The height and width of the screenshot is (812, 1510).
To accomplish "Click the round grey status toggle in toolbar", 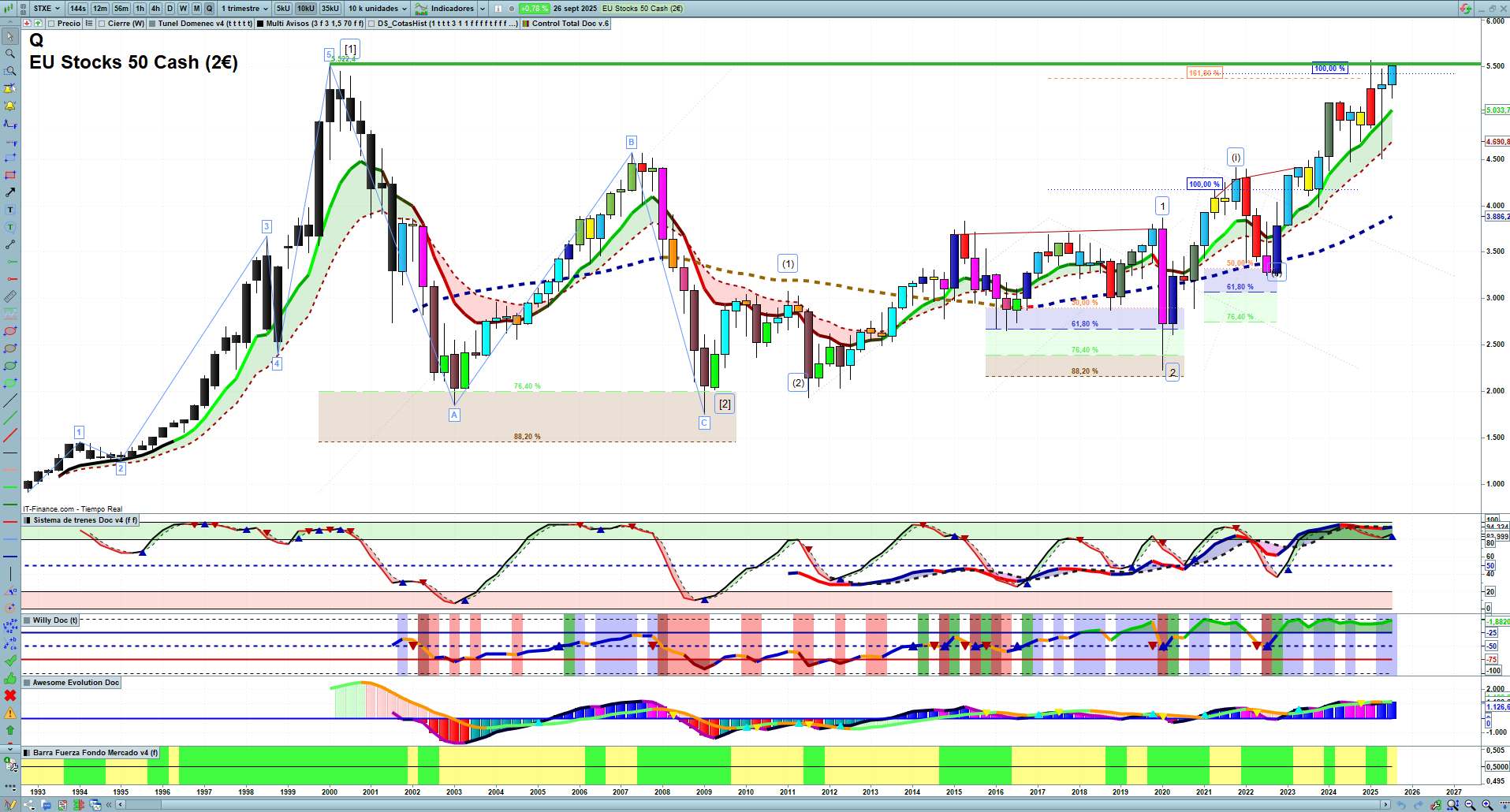I will click(512, 9).
